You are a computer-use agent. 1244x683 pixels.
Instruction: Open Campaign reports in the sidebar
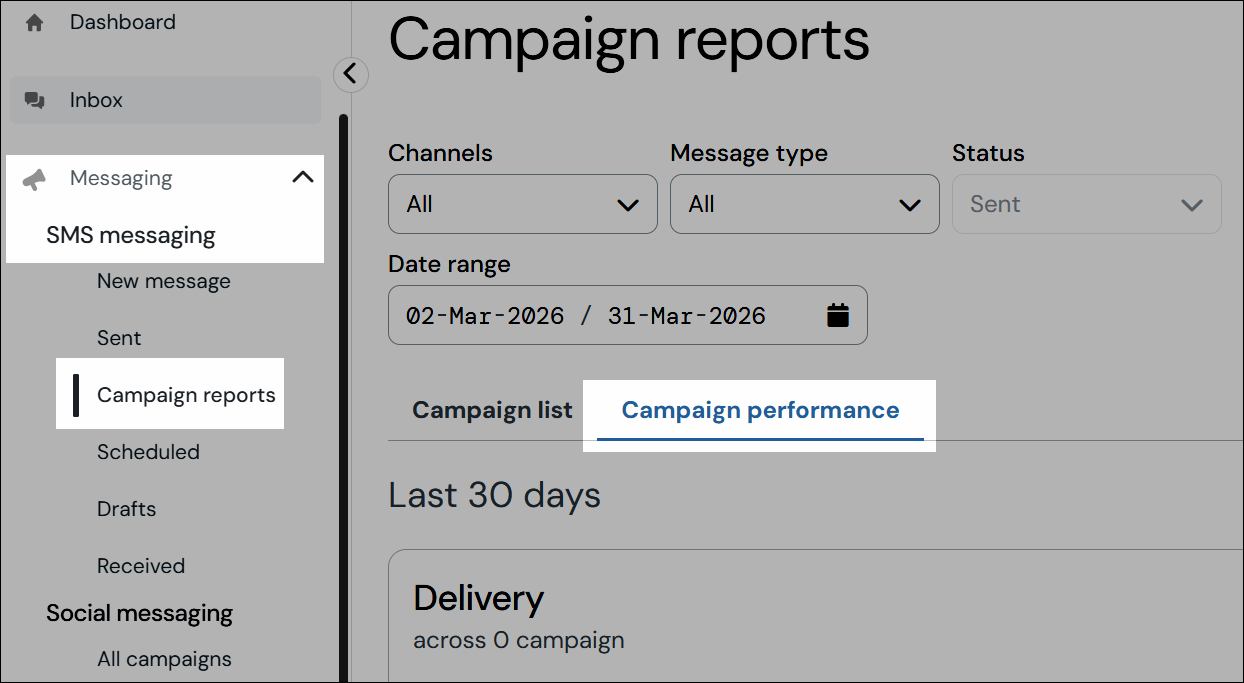186,395
